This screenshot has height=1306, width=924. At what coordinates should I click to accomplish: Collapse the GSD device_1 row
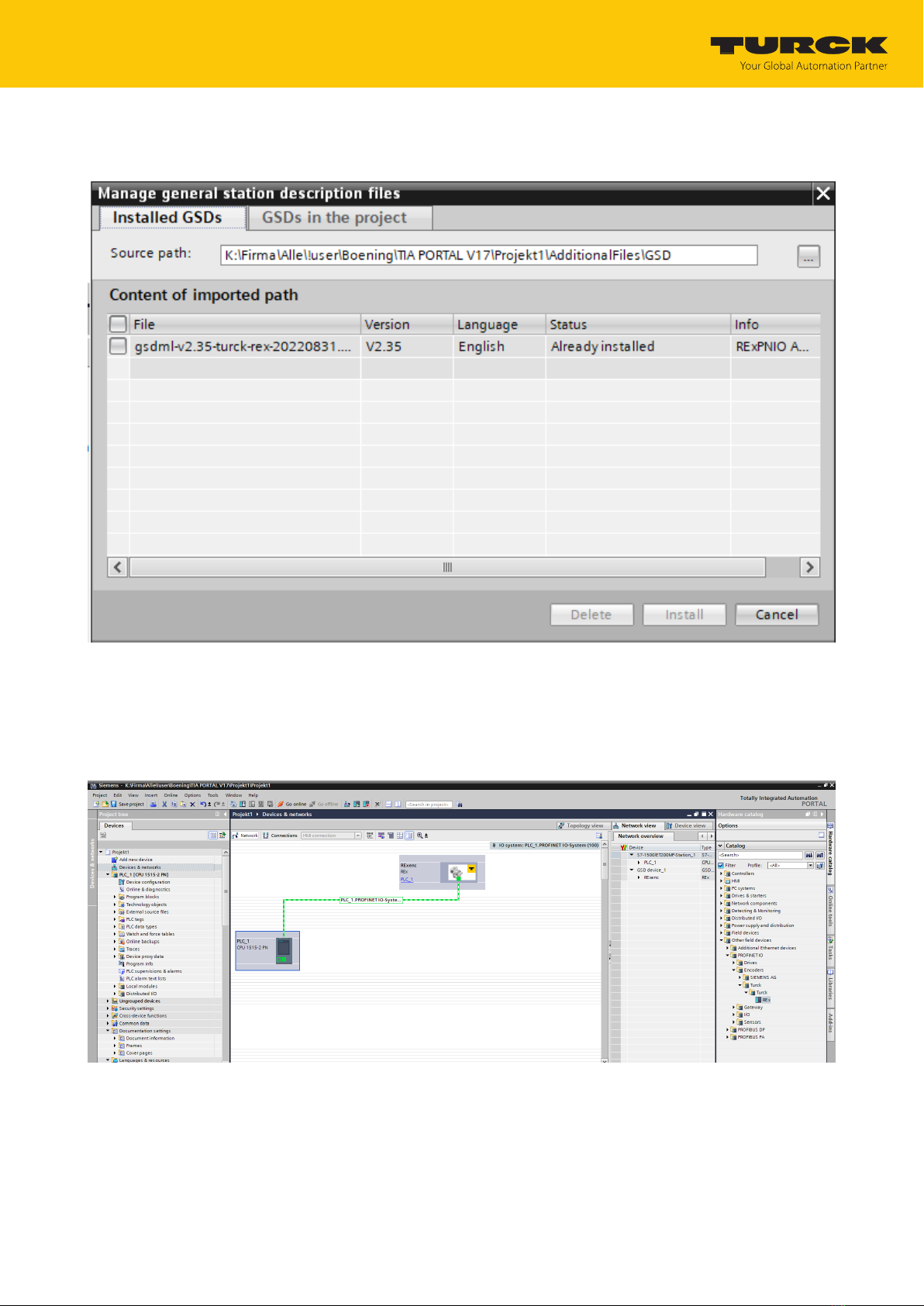pyautogui.click(x=632, y=870)
